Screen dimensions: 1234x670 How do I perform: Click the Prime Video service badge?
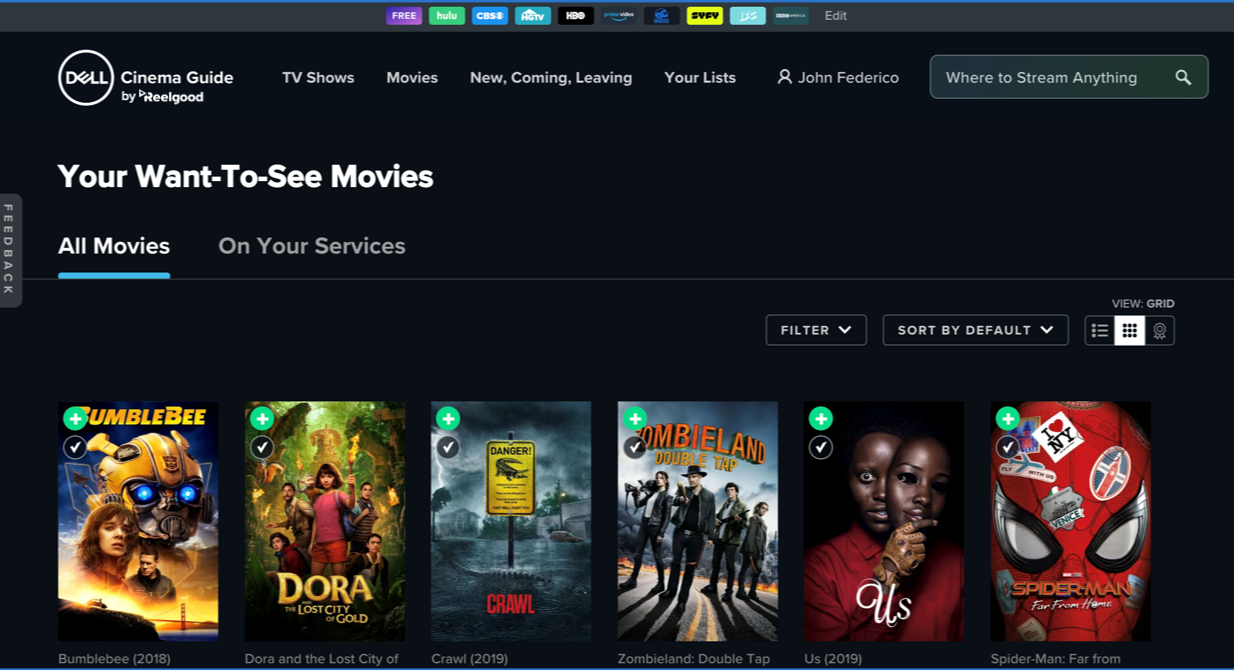click(x=619, y=16)
